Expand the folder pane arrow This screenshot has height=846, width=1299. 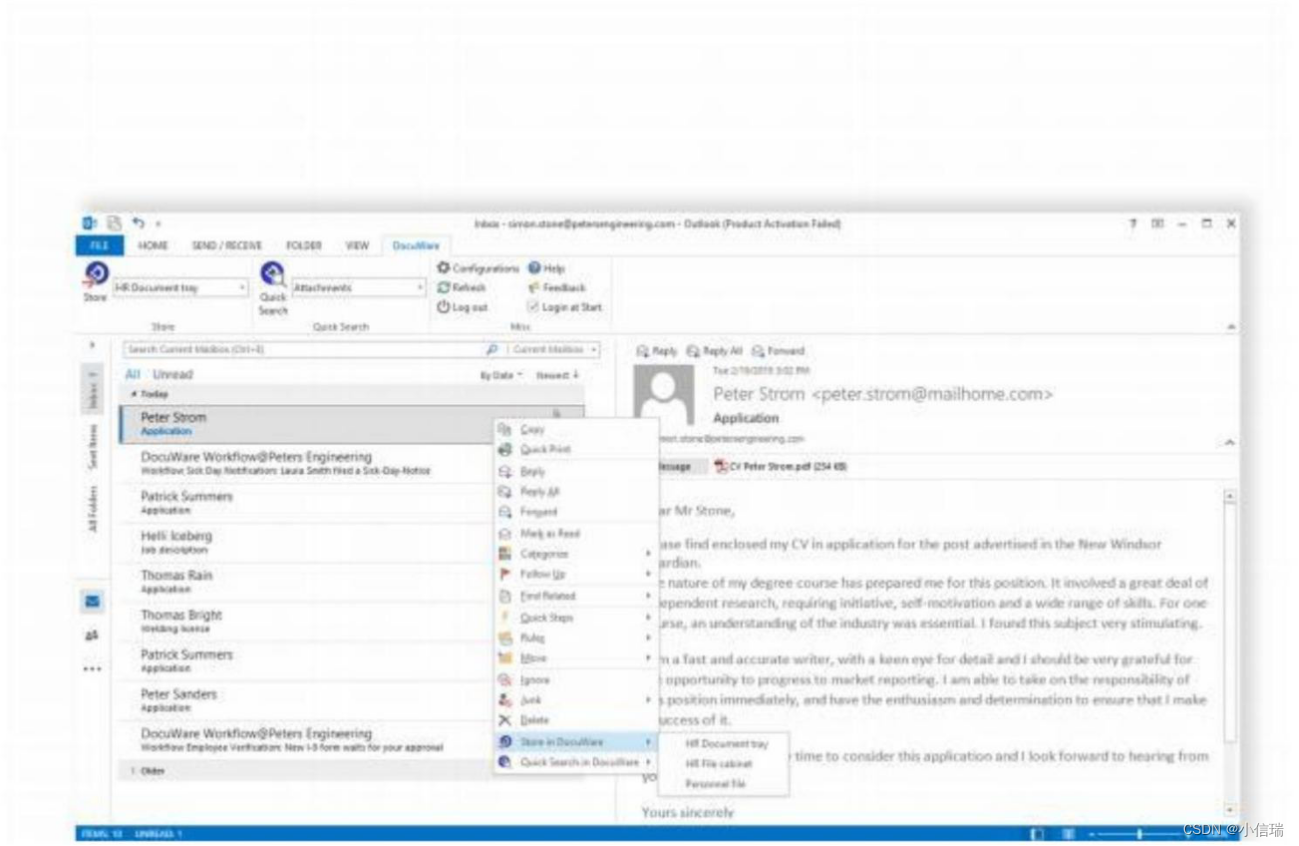[92, 346]
